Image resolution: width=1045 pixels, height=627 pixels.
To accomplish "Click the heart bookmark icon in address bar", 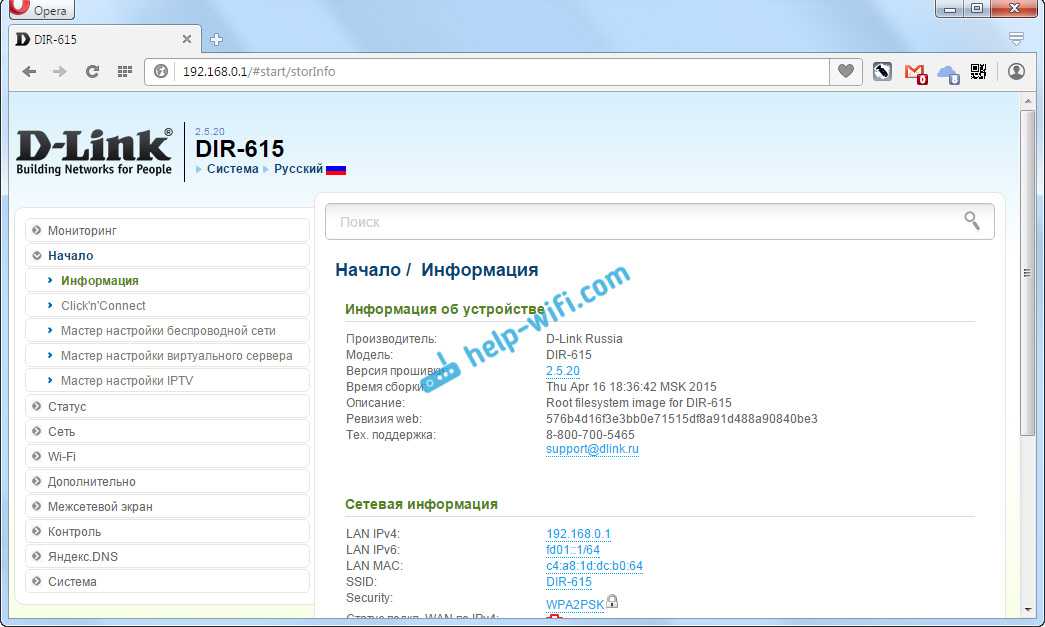I will pyautogui.click(x=846, y=71).
